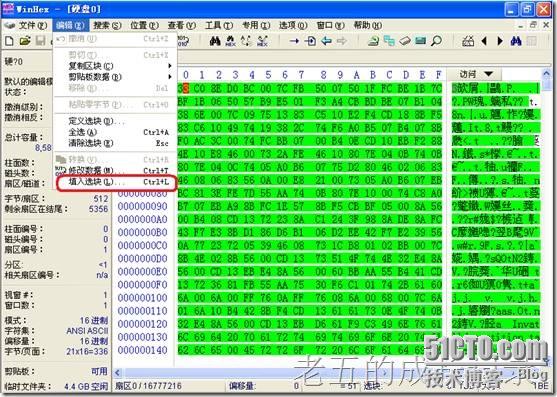
Task: Click column header C in hex view
Action: 389,75
